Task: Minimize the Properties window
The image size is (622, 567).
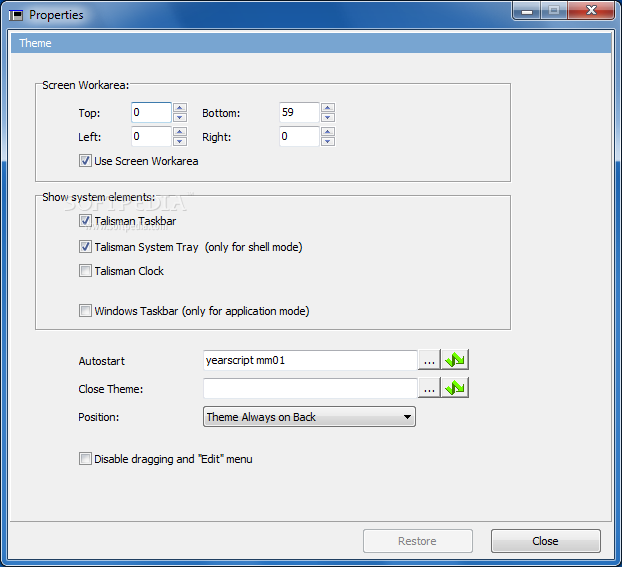Action: pos(526,11)
